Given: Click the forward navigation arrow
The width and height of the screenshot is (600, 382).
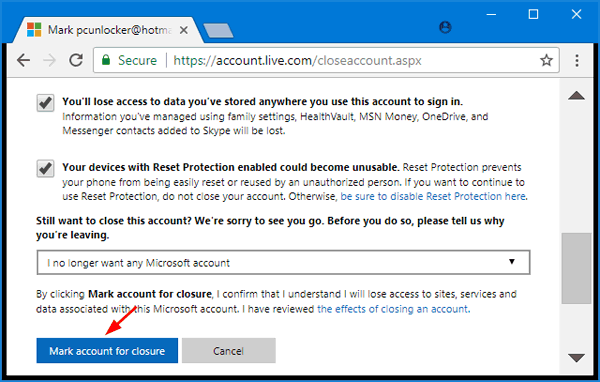Looking at the screenshot, I should pyautogui.click(x=49, y=60).
